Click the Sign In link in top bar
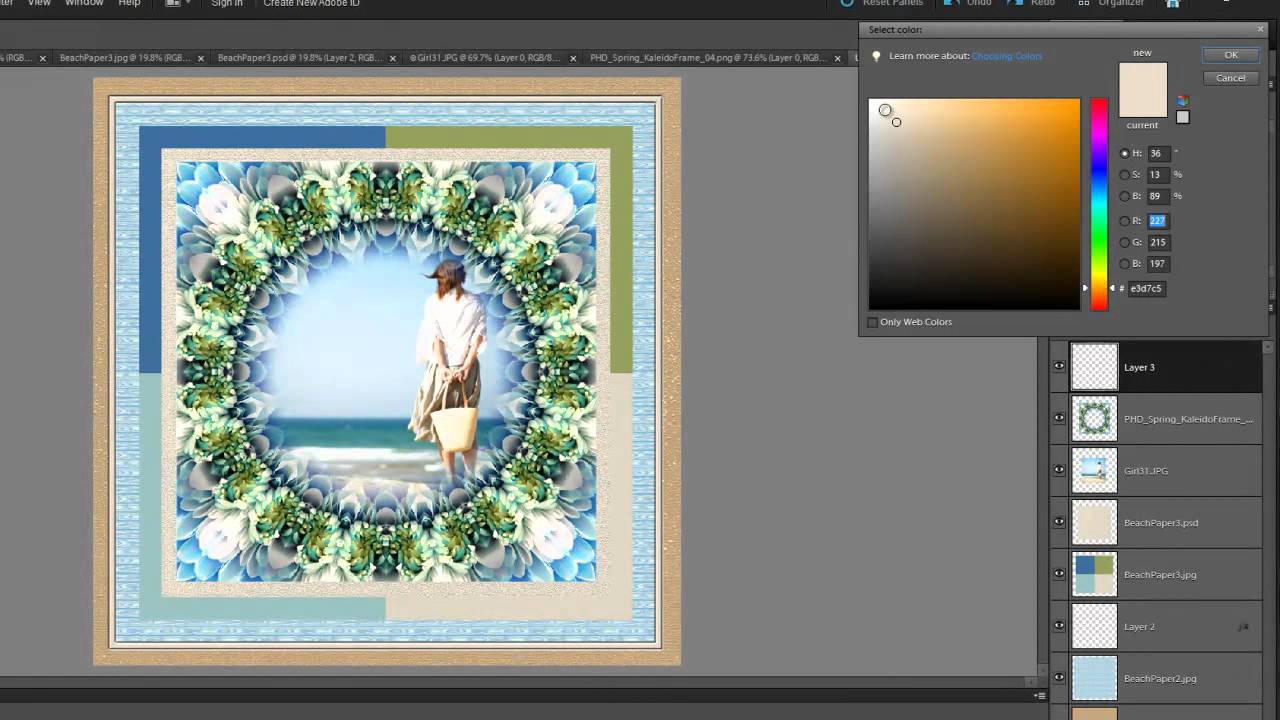The height and width of the screenshot is (720, 1280). tap(227, 3)
